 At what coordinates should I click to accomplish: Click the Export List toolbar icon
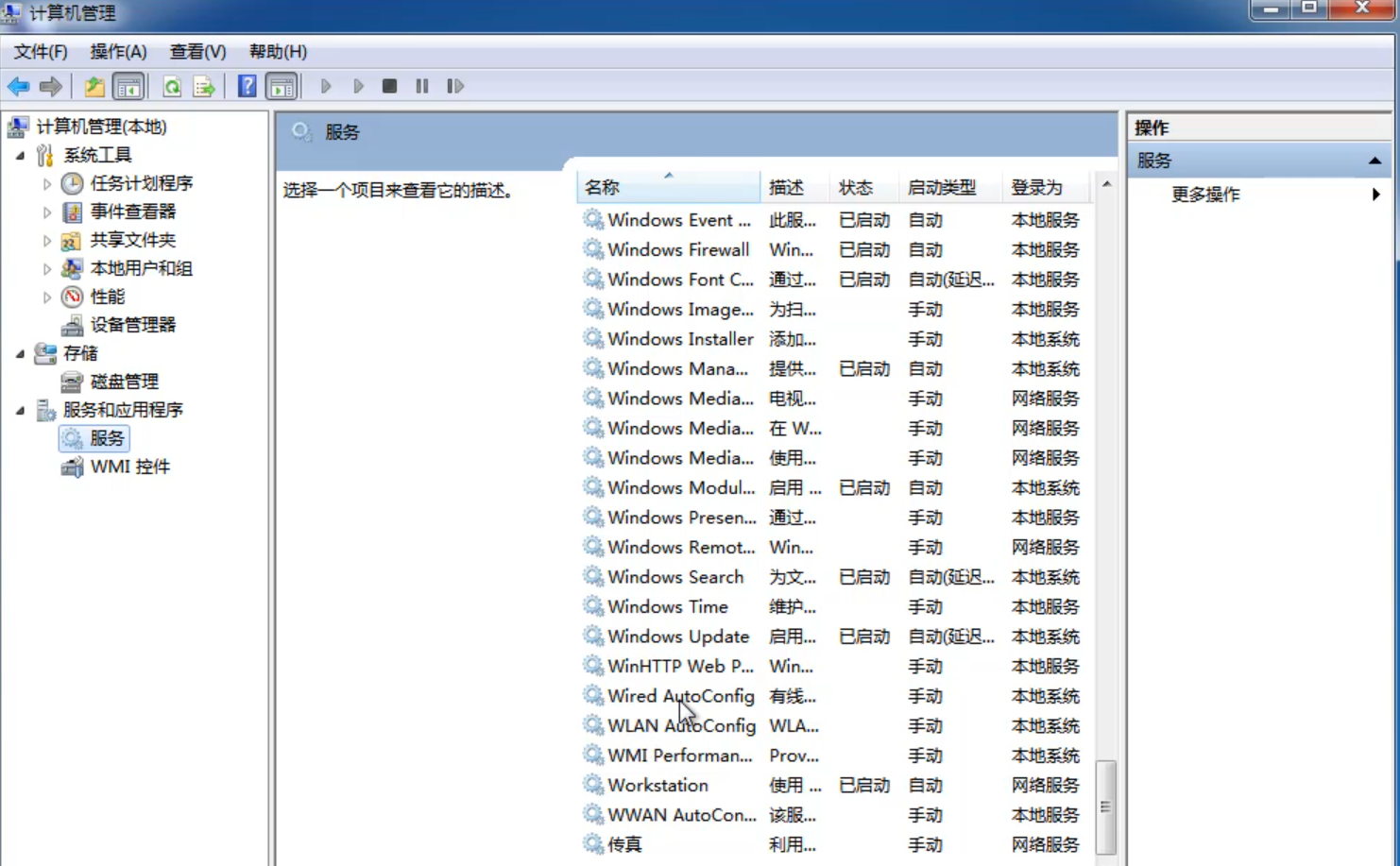(204, 87)
